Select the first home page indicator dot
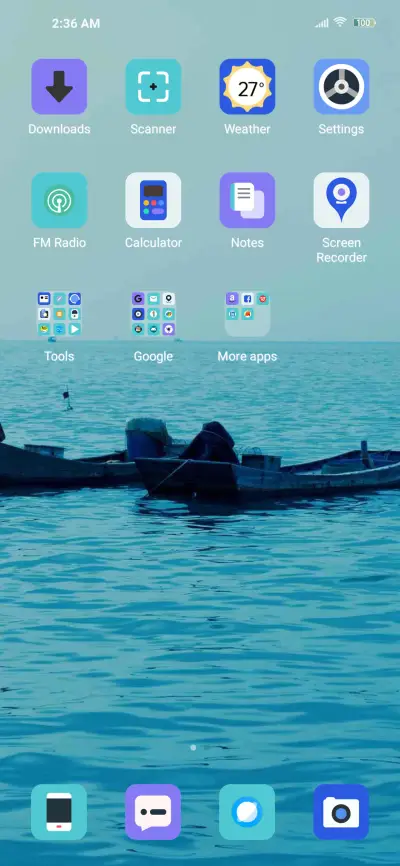400x866 pixels. click(193, 747)
